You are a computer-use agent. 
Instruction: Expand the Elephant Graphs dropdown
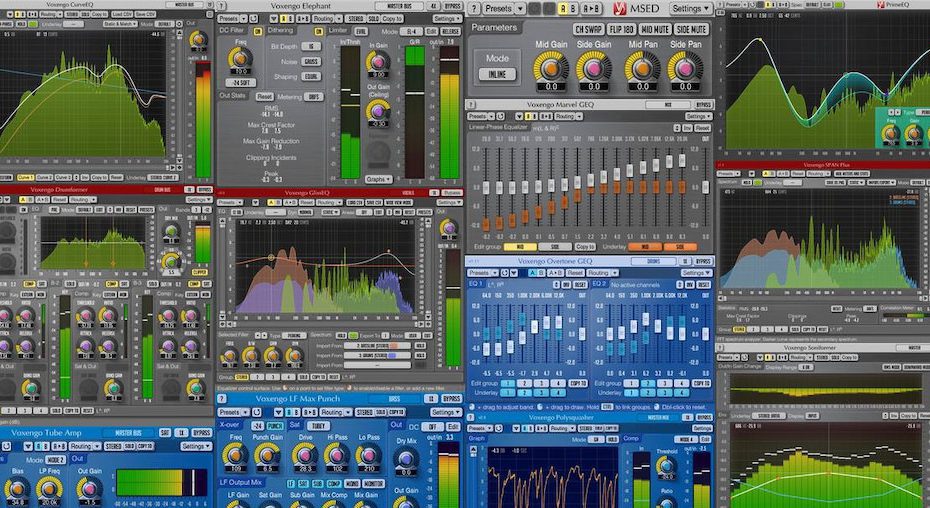(378, 179)
